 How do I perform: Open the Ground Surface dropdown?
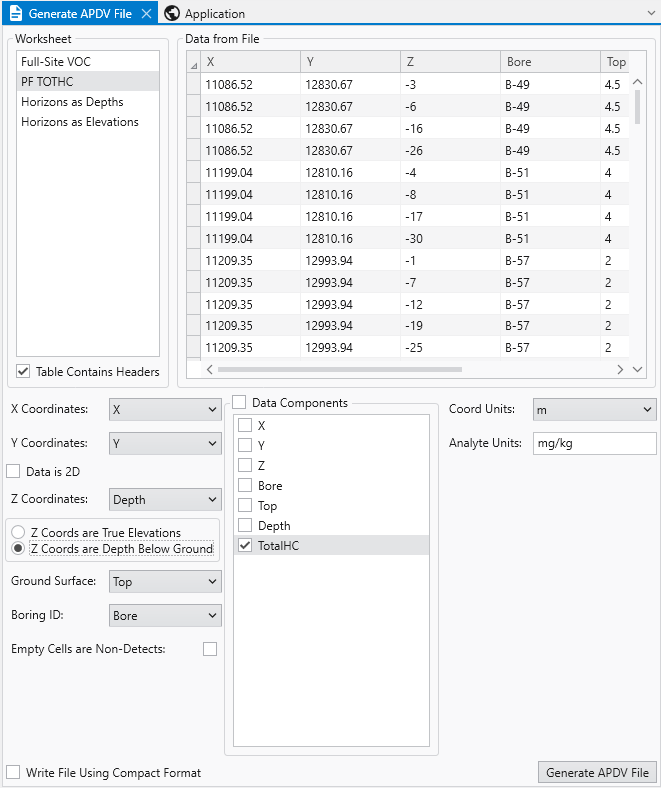pyautogui.click(x=165, y=582)
